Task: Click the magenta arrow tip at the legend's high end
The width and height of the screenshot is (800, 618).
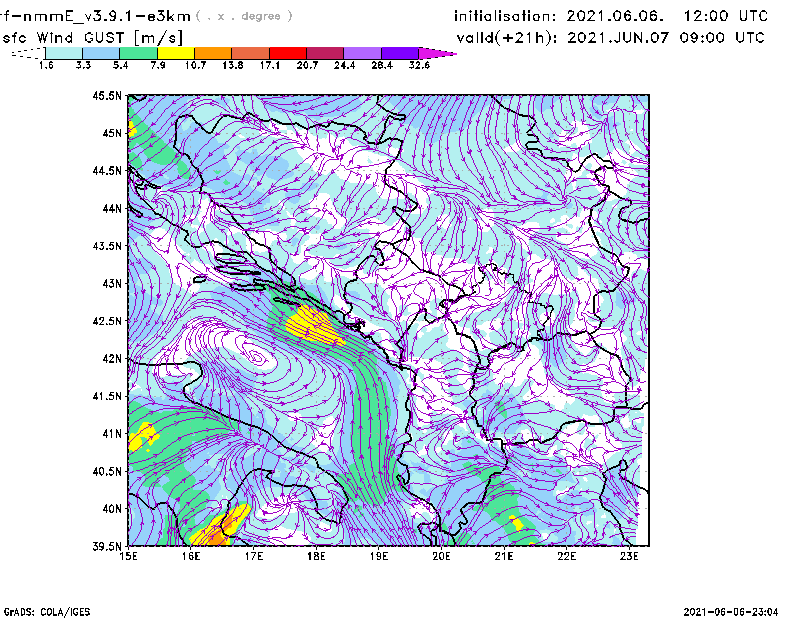Action: 438,53
